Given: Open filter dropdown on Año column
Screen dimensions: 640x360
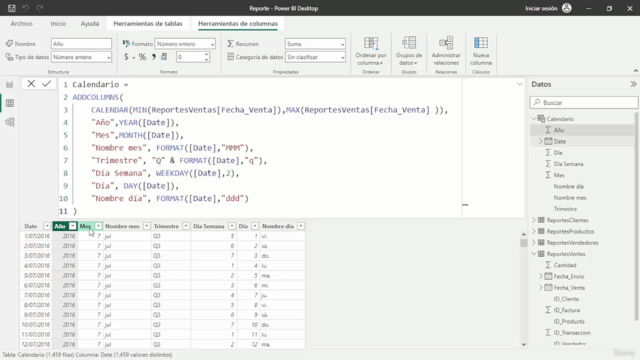Looking at the screenshot, I should (72, 226).
